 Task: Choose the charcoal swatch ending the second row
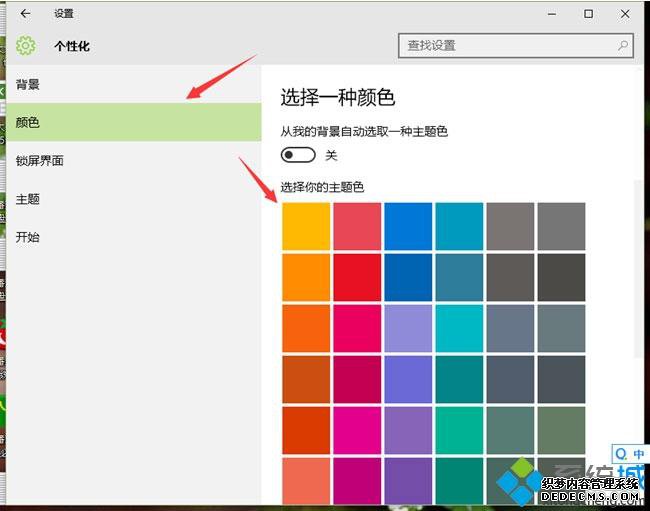[x=561, y=277]
